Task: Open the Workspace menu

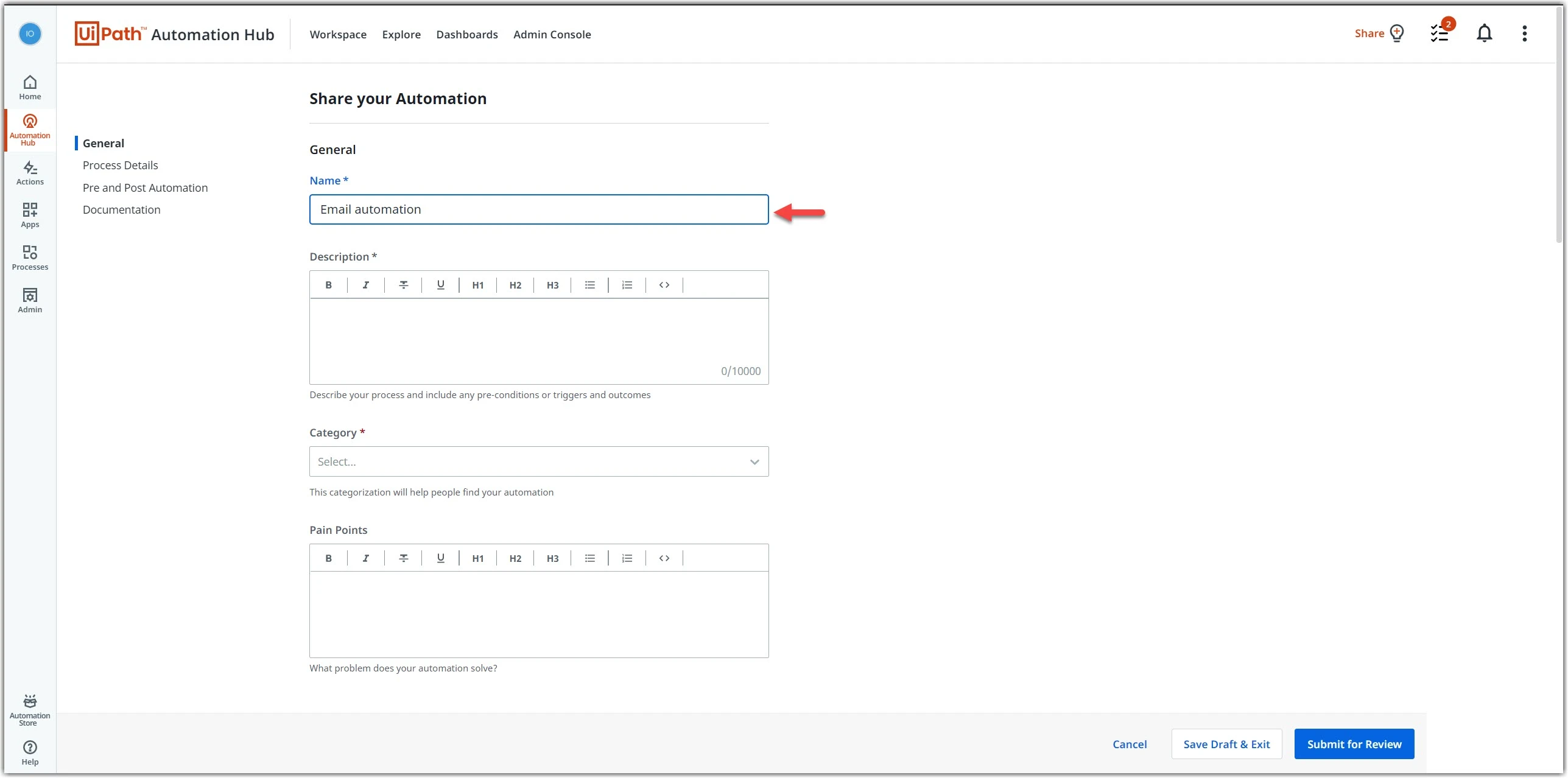Action: (338, 35)
